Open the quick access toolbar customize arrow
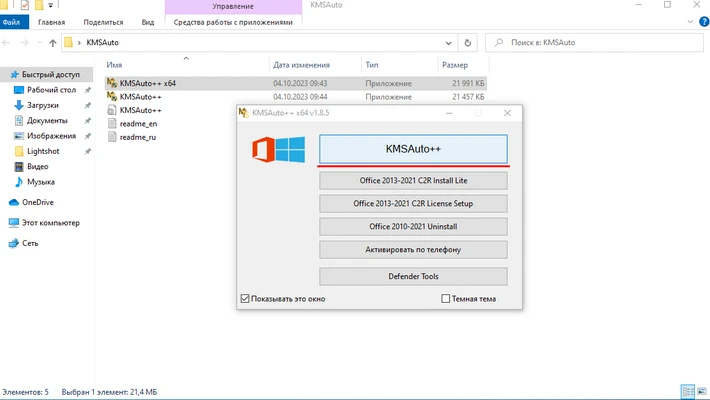 [x=50, y=5]
